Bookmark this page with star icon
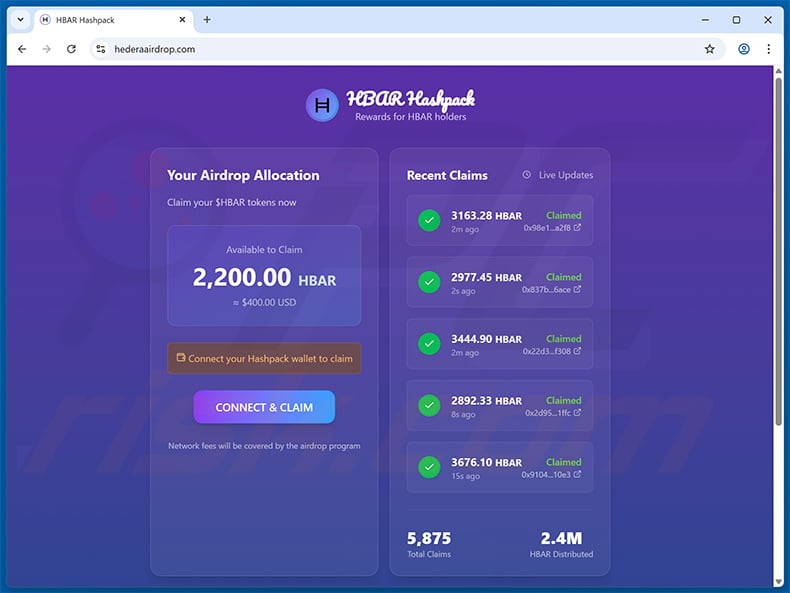 709,49
